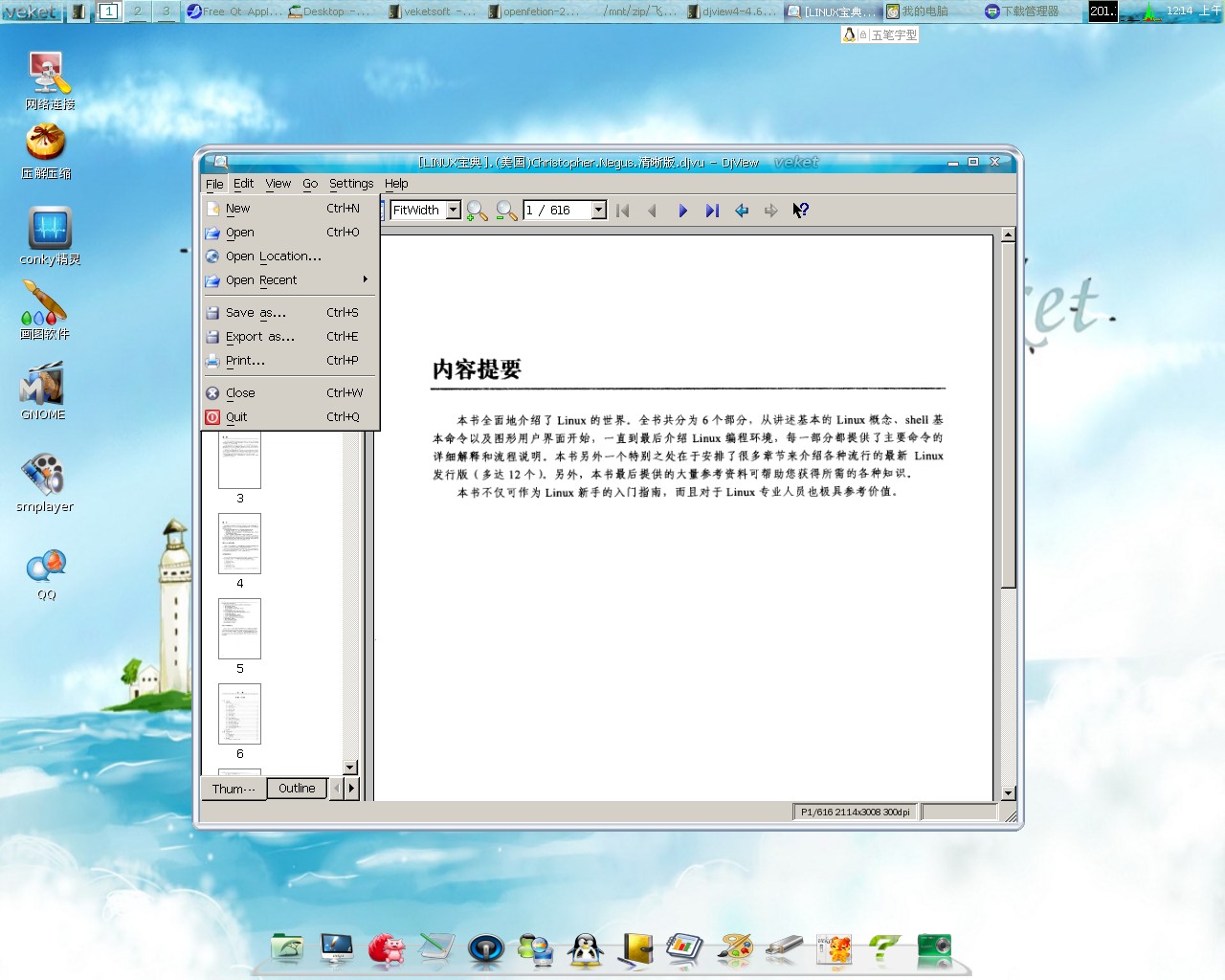This screenshot has width=1225, height=980.
Task: Switch to workspace 3 in taskbar
Action: click(167, 11)
